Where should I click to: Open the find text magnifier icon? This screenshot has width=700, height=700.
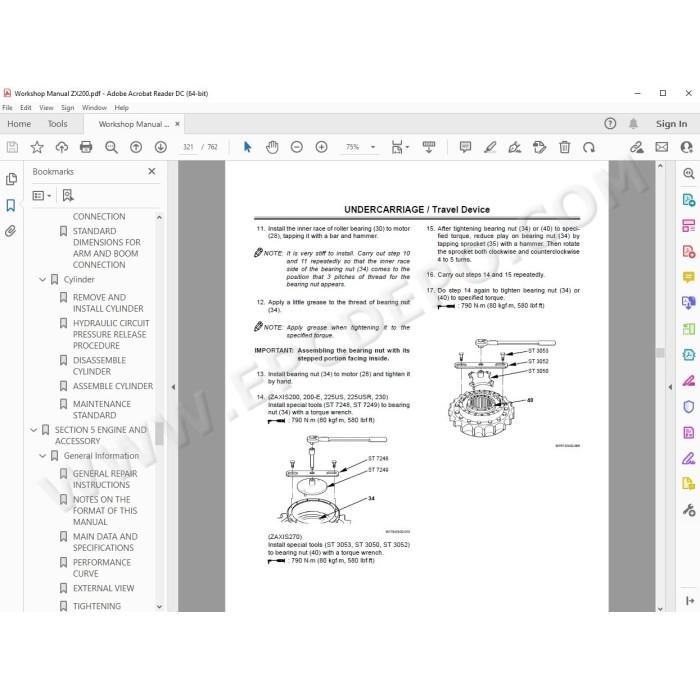point(111,147)
